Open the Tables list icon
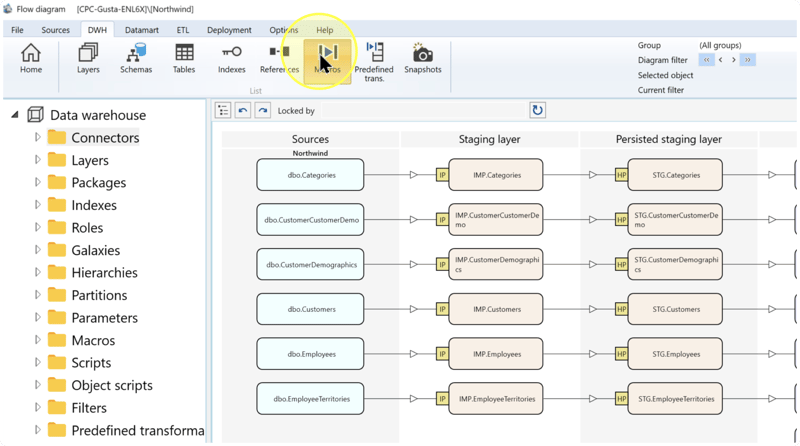Screen dimensions: 800x446 click(184, 59)
